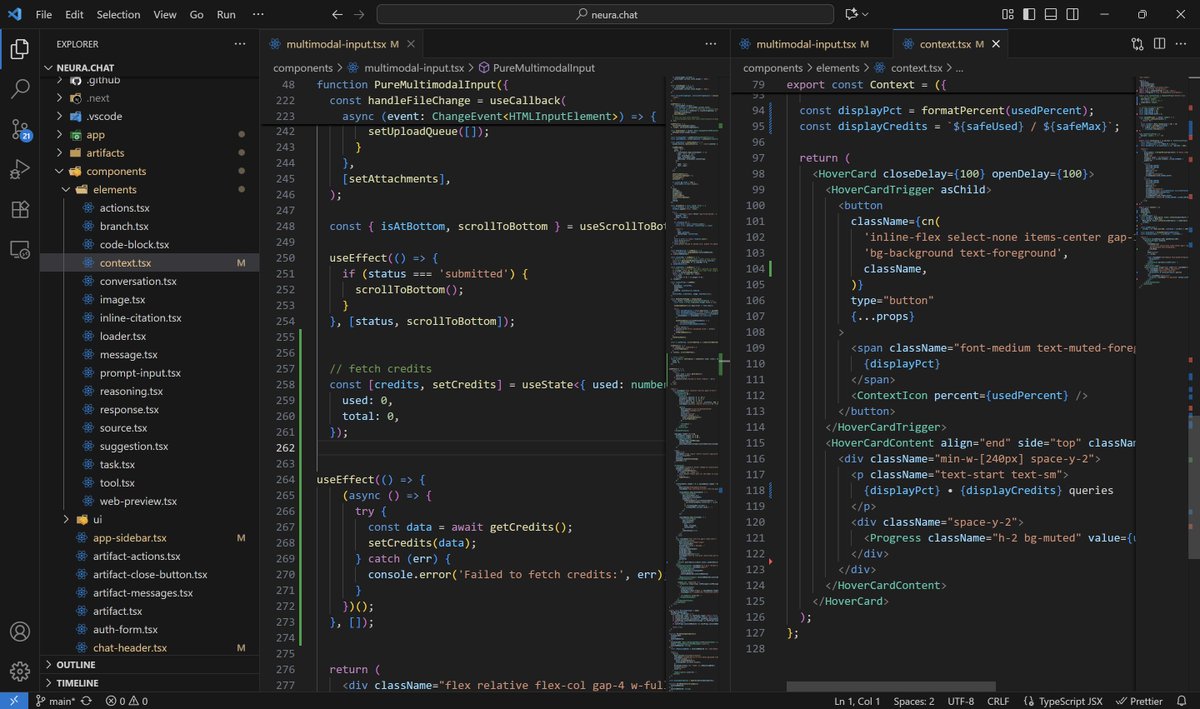Viewport: 1200px width, 709px height.
Task: Click the neura.chat command center search box
Action: click(x=606, y=15)
